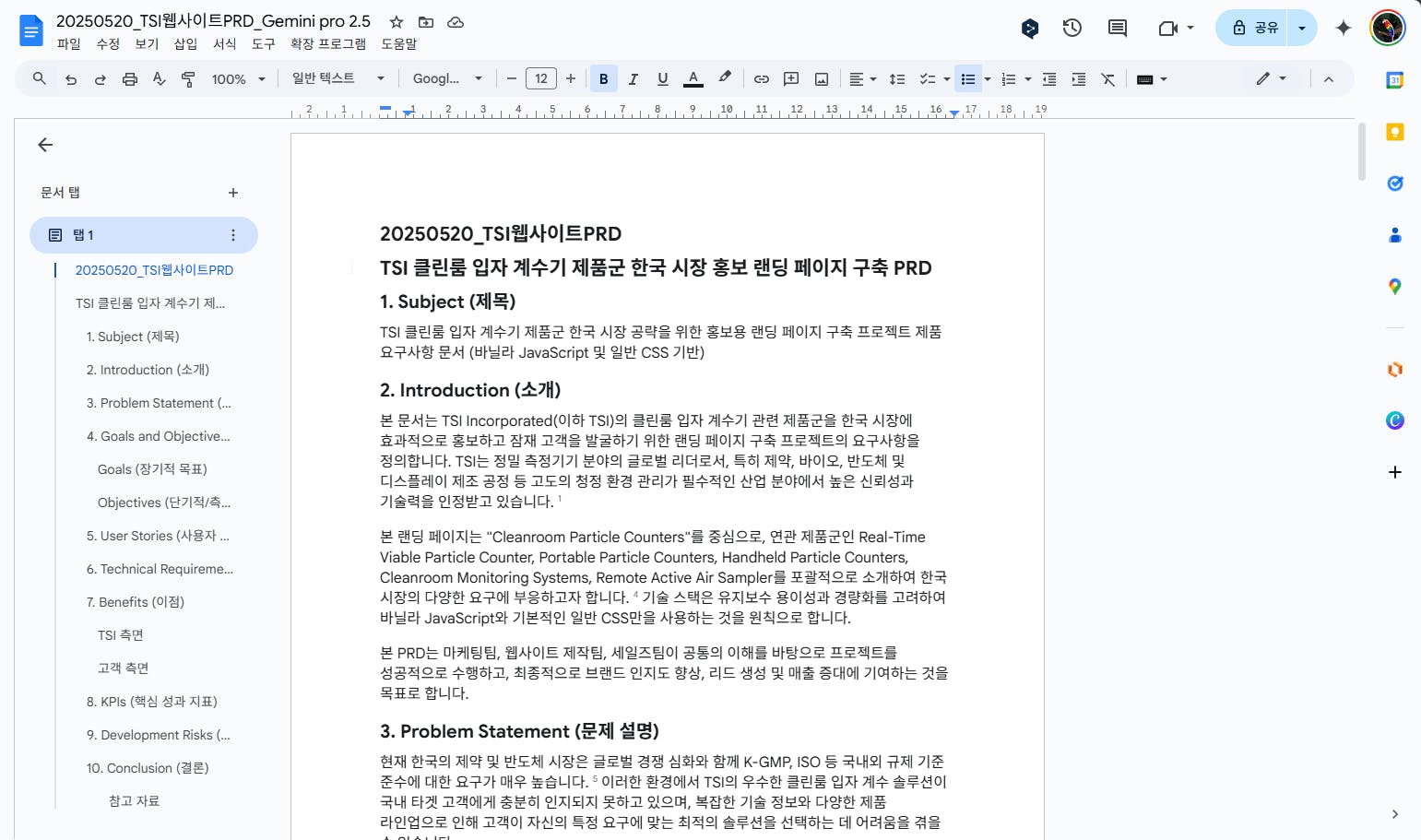
Task: Open the search menus magnifier
Action: 40,78
